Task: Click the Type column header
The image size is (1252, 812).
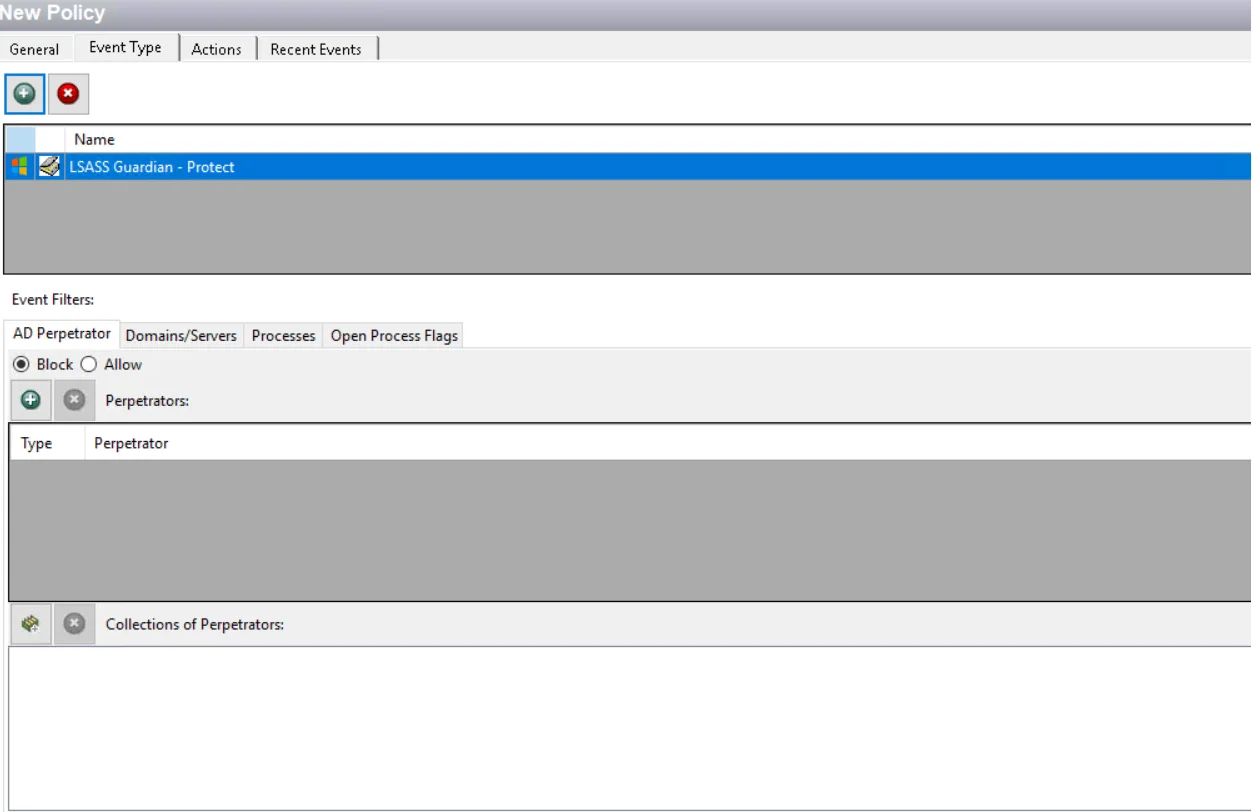Action: pyautogui.click(x=47, y=443)
